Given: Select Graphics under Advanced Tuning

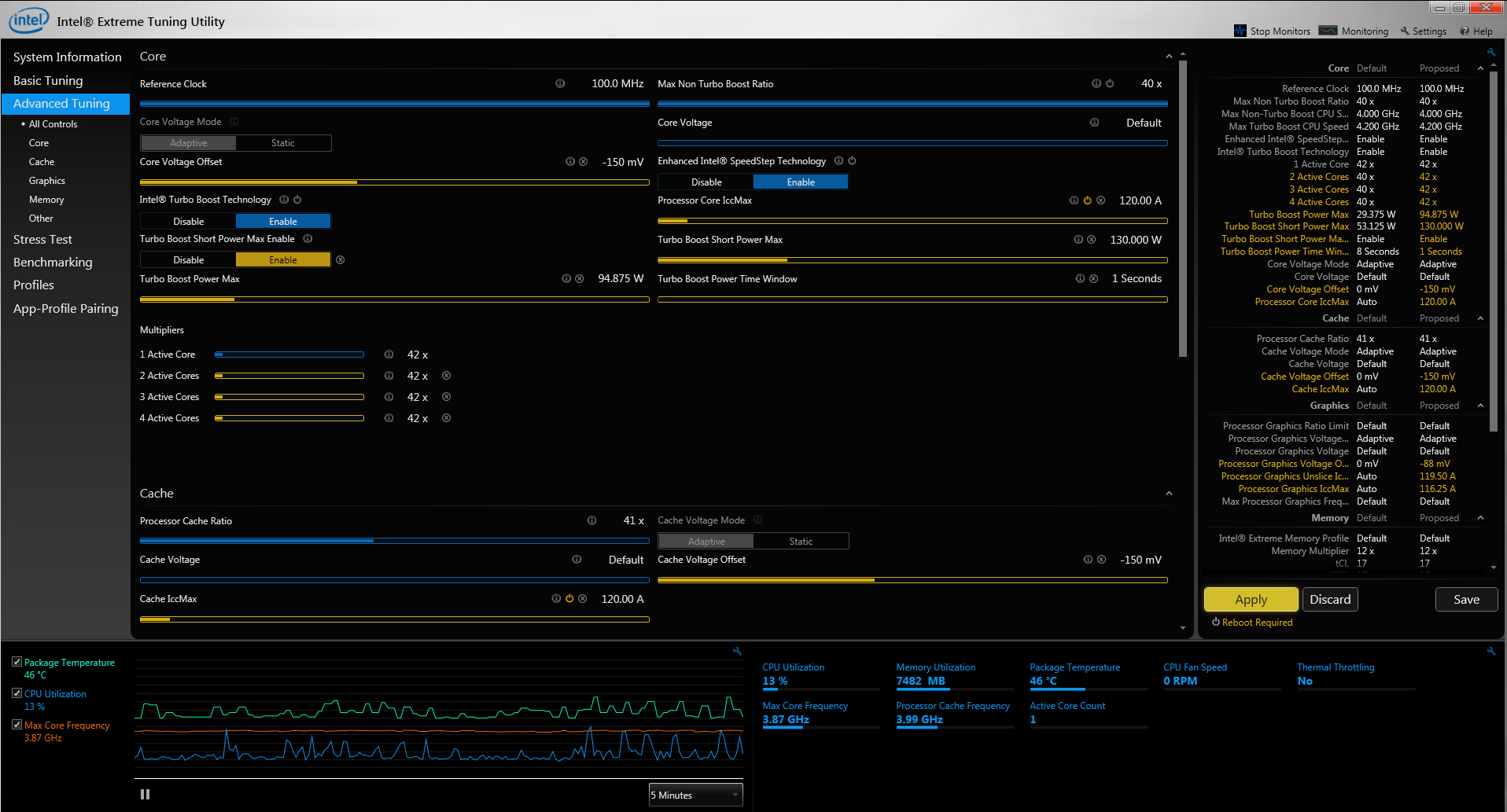Looking at the screenshot, I should 47,181.
